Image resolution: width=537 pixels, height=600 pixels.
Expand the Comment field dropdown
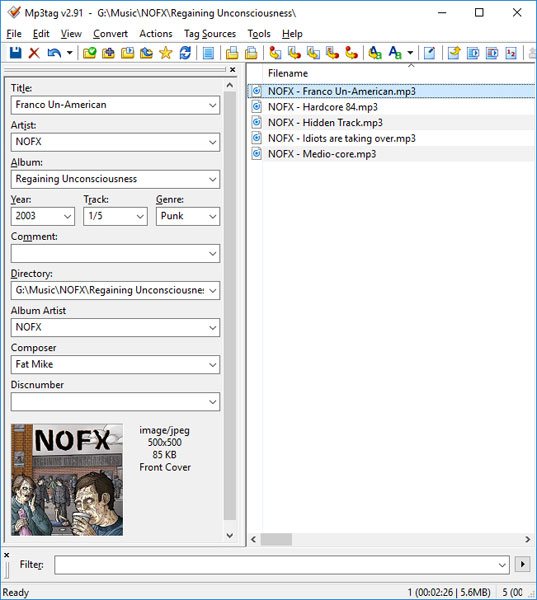point(212,254)
